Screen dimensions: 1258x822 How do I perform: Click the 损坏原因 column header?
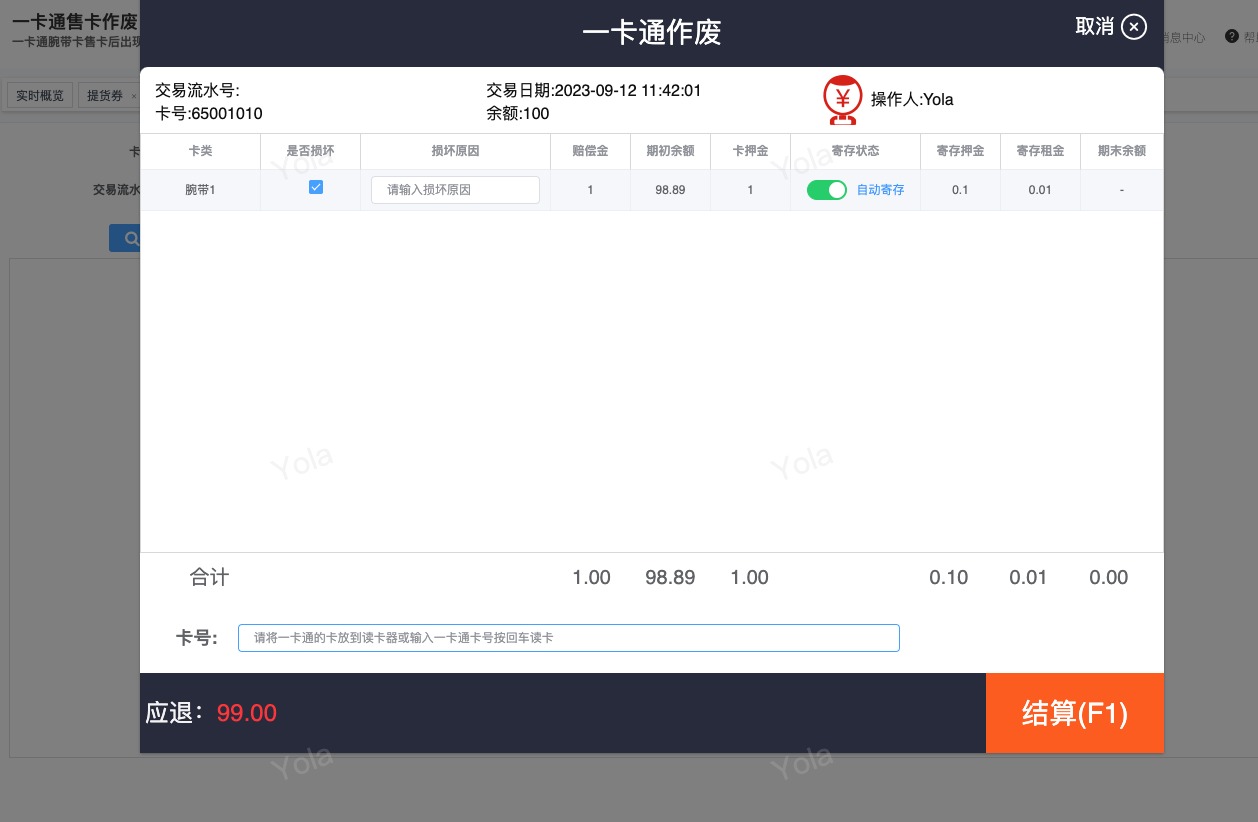(455, 151)
